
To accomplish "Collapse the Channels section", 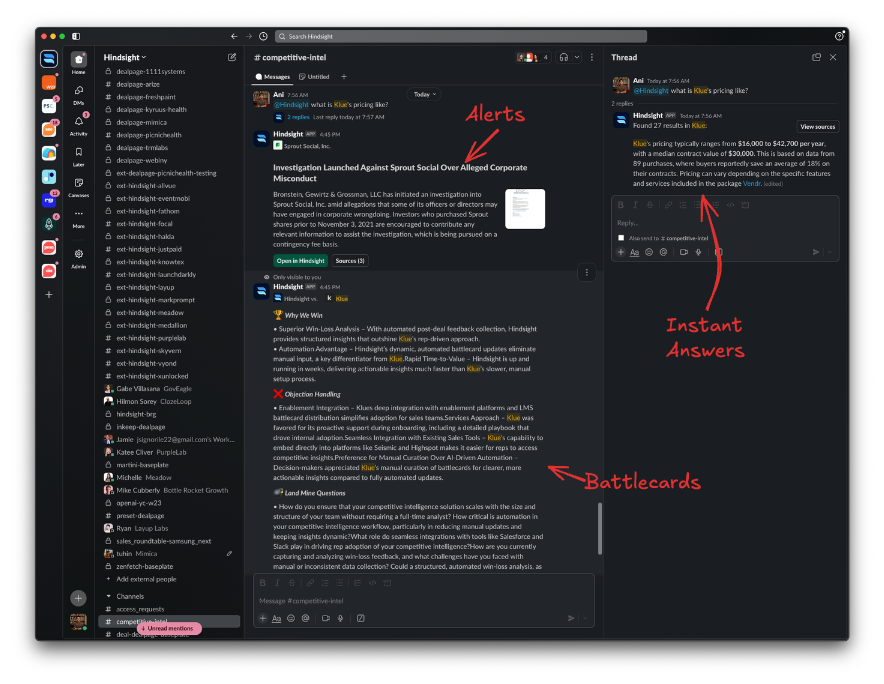I will [108, 596].
